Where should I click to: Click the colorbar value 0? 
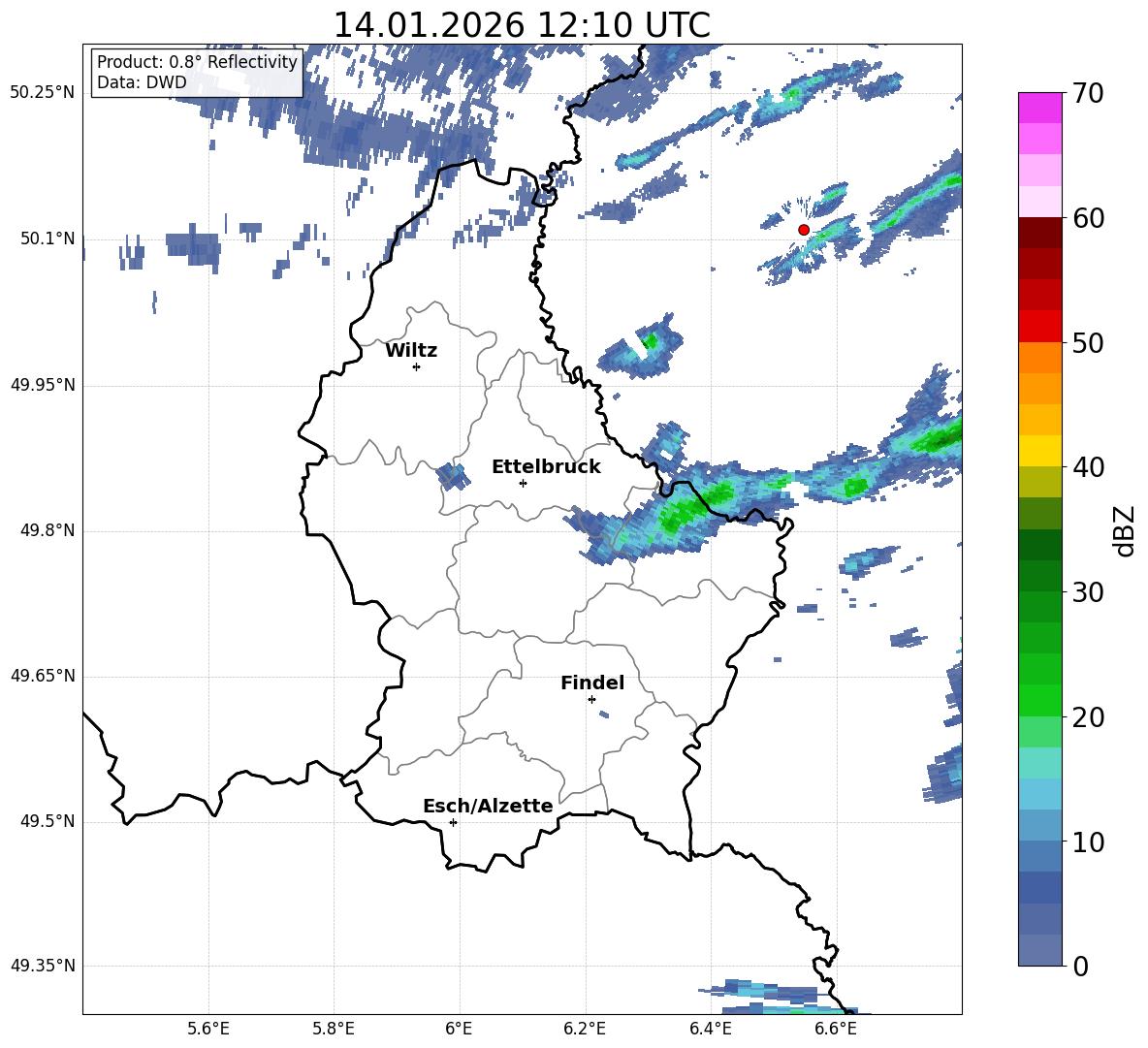coord(1081,966)
